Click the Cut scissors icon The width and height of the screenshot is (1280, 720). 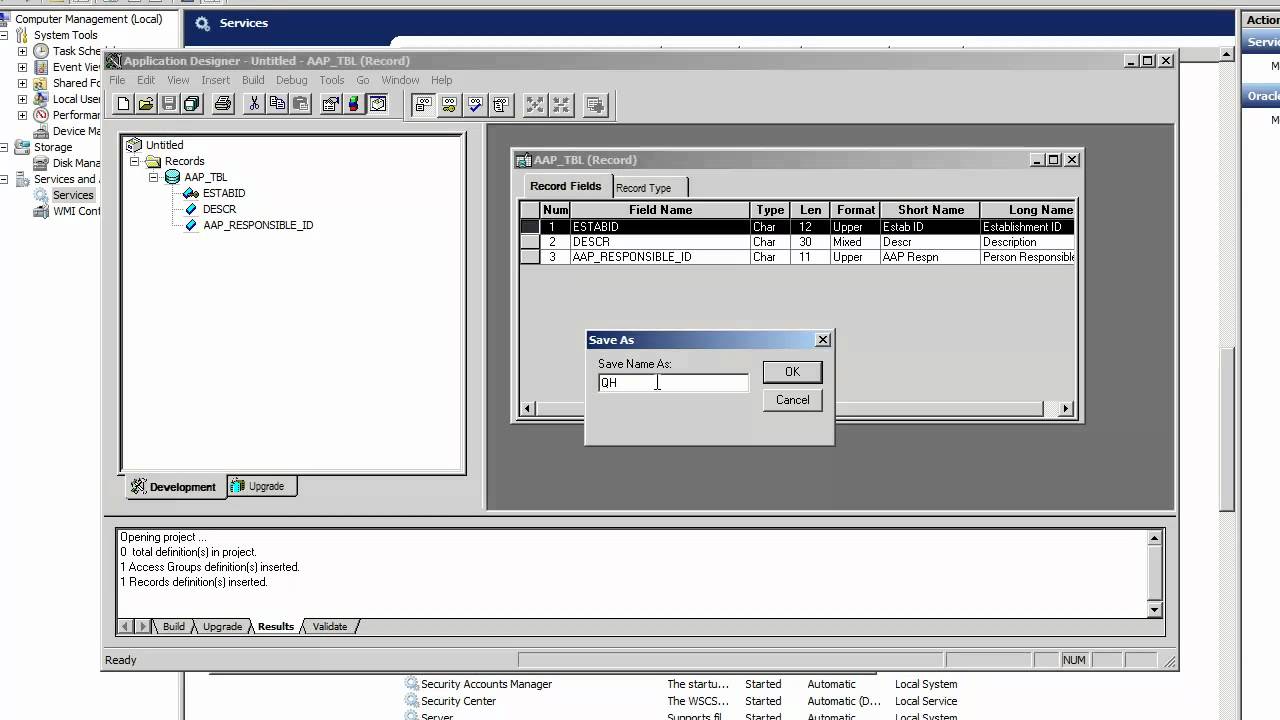point(254,104)
